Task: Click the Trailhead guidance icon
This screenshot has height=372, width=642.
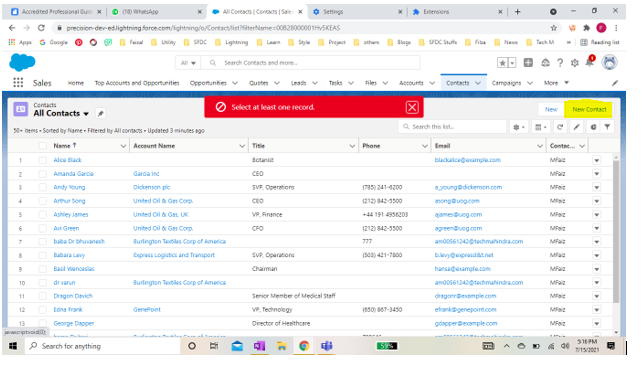Action: pos(545,63)
